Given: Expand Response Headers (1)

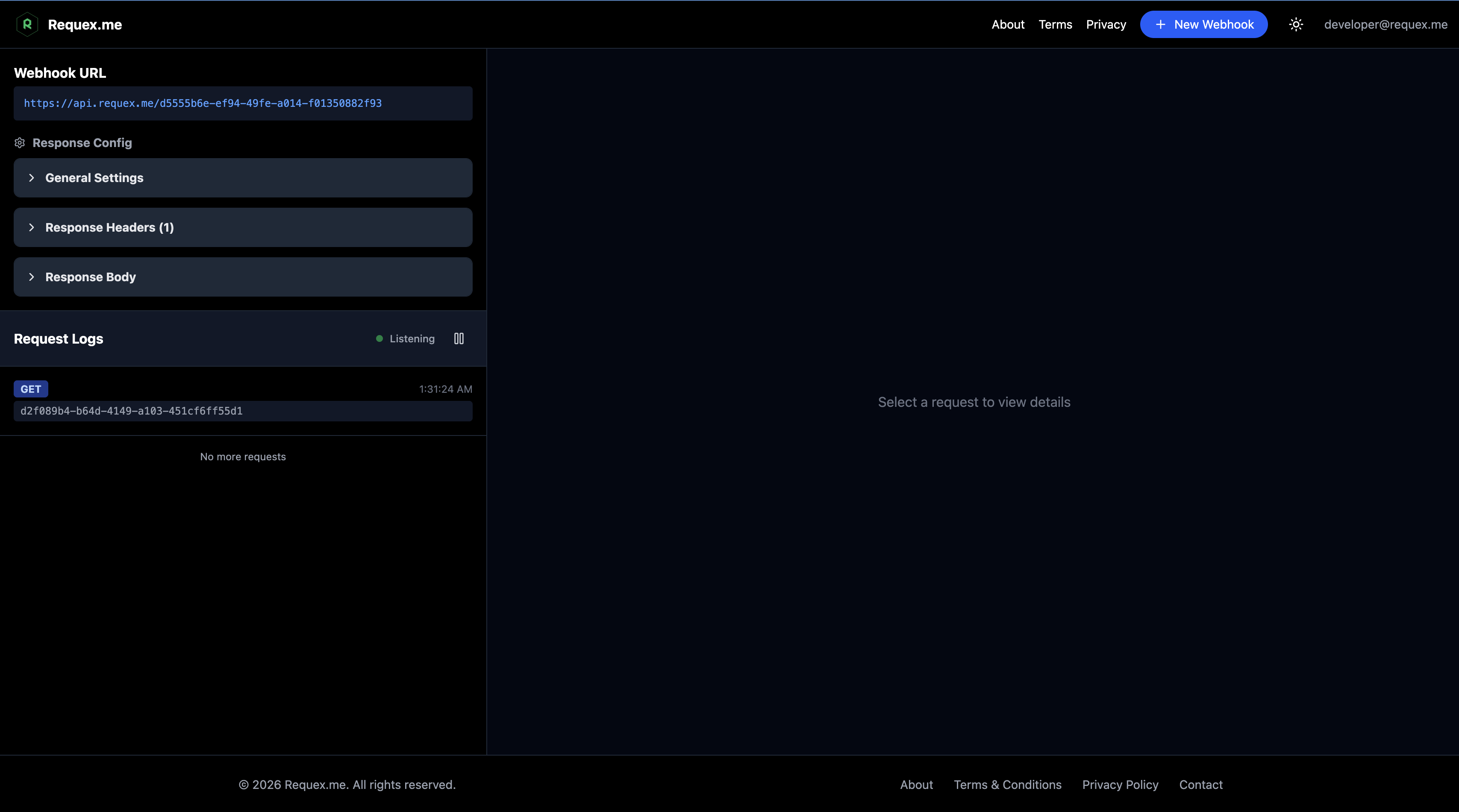Looking at the screenshot, I should (242, 227).
